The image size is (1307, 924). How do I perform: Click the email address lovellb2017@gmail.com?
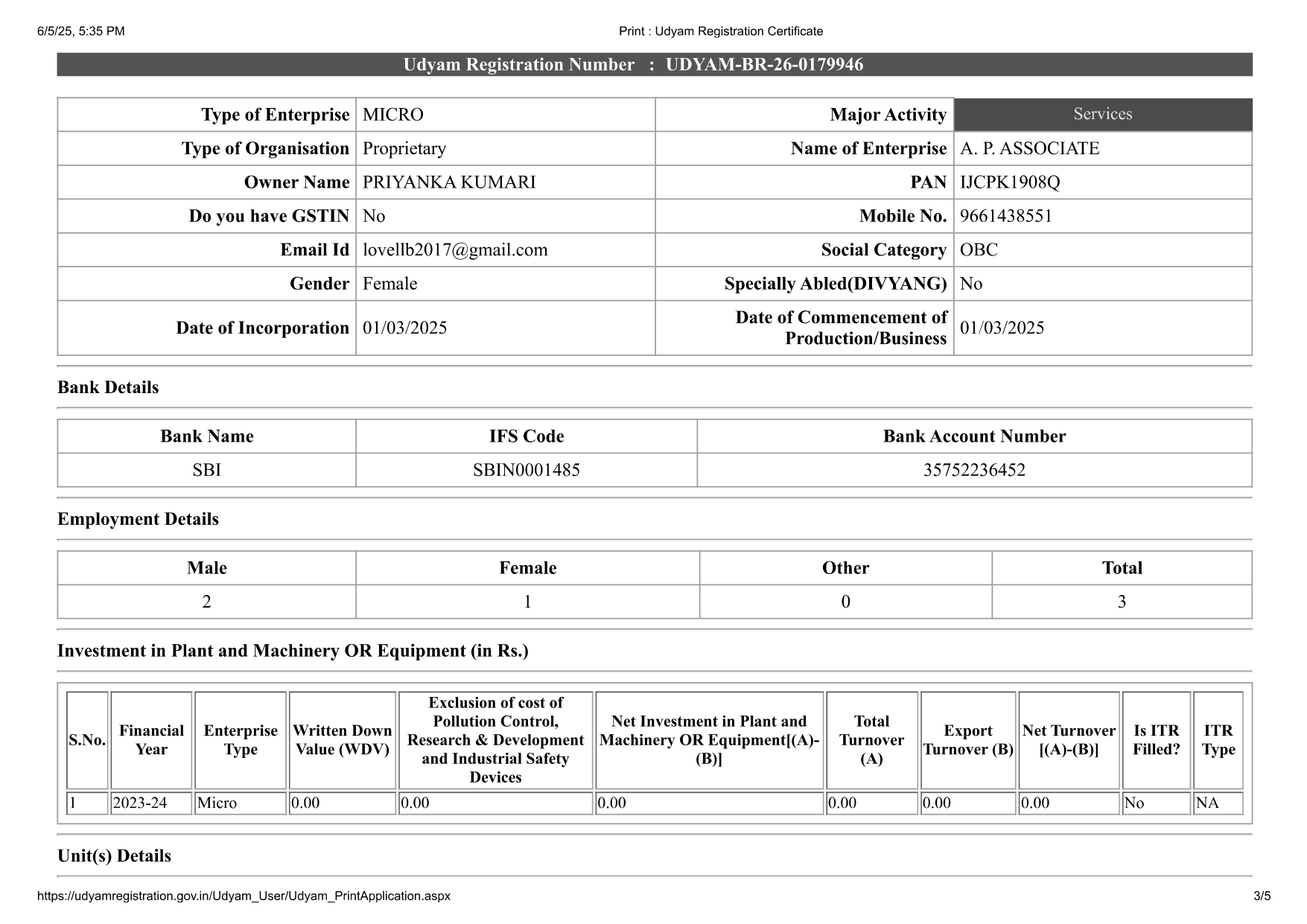tap(454, 250)
